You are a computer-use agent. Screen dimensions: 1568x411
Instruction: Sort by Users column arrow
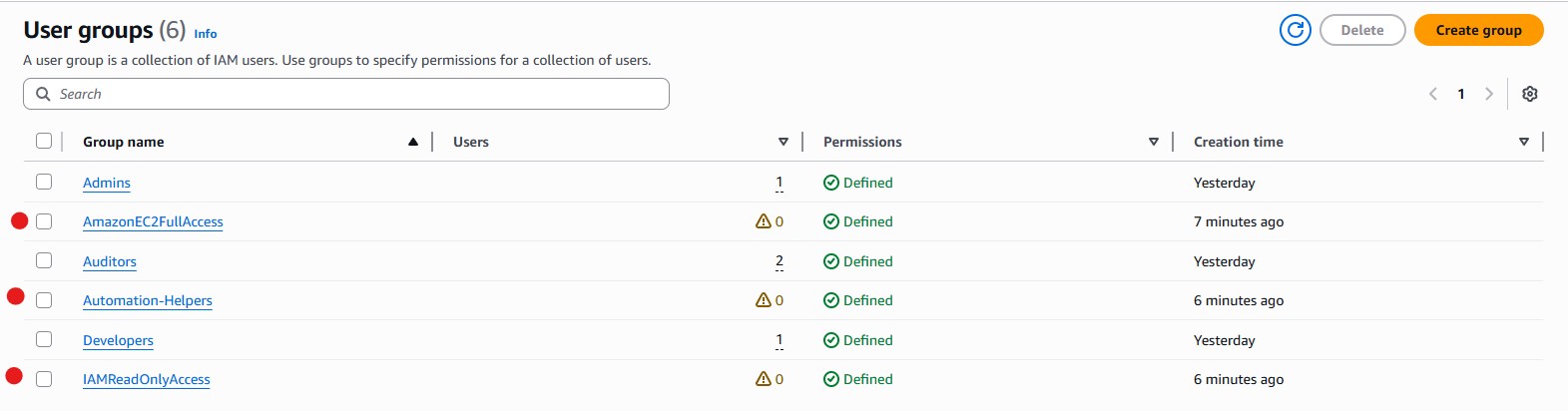[784, 142]
